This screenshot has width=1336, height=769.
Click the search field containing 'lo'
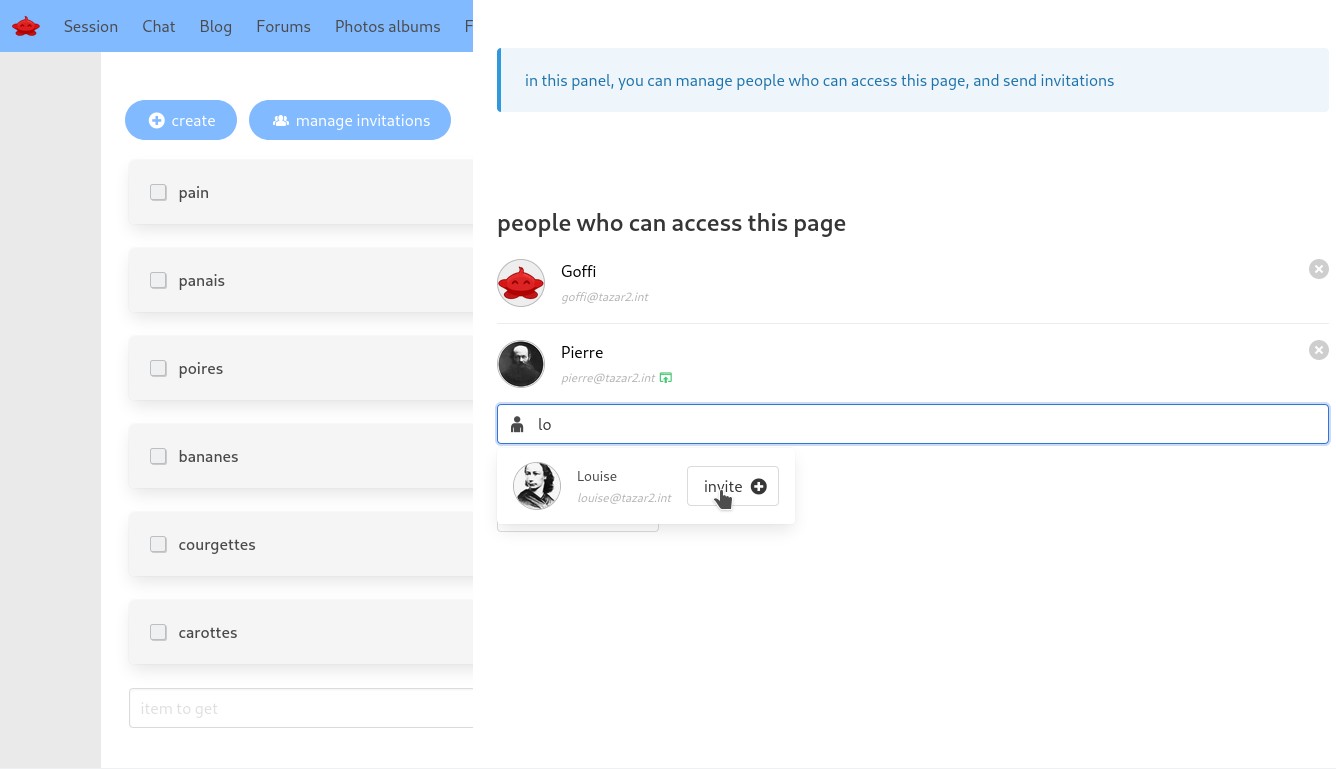[x=913, y=424]
